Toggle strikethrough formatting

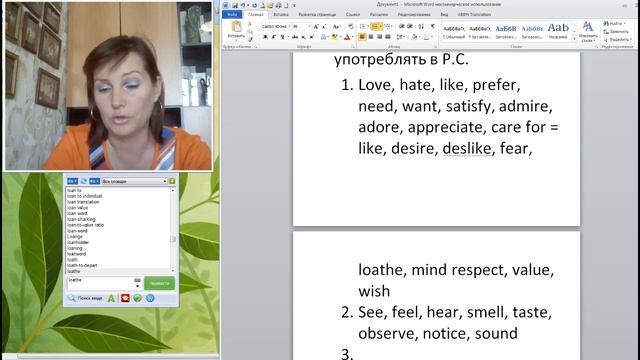click(x=295, y=37)
